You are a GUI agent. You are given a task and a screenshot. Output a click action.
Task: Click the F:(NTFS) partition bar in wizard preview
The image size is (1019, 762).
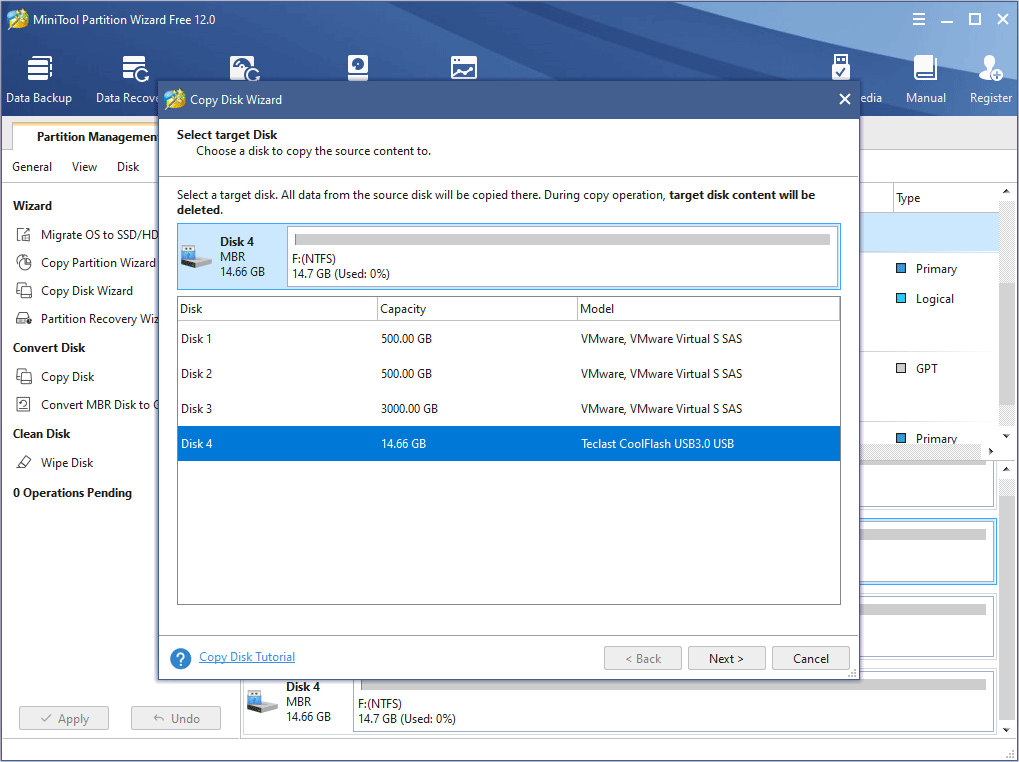(x=563, y=256)
